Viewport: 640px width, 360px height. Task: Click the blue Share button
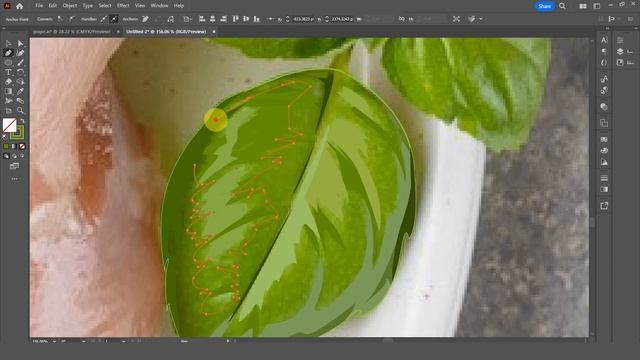(x=544, y=6)
